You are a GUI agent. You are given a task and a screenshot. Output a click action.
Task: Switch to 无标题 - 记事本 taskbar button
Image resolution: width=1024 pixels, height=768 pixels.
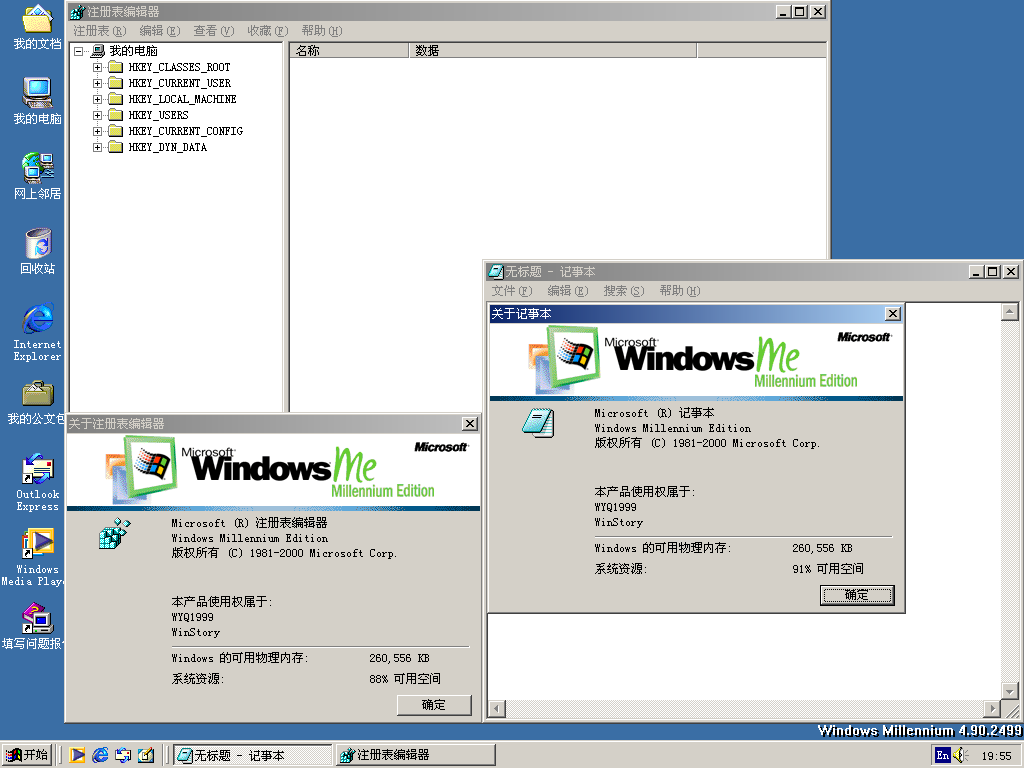(x=253, y=755)
